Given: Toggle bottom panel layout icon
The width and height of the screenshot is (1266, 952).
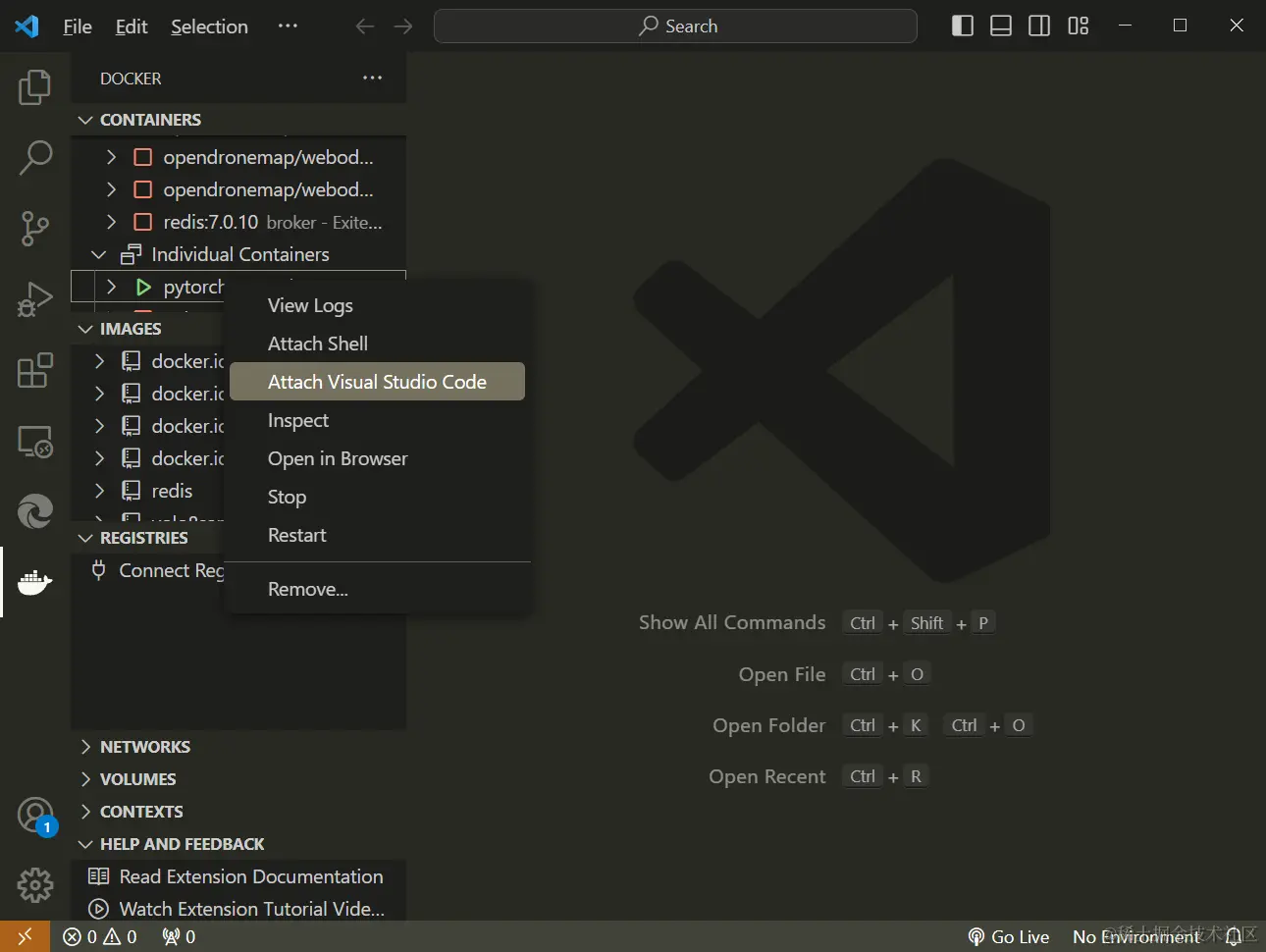Looking at the screenshot, I should (1001, 26).
